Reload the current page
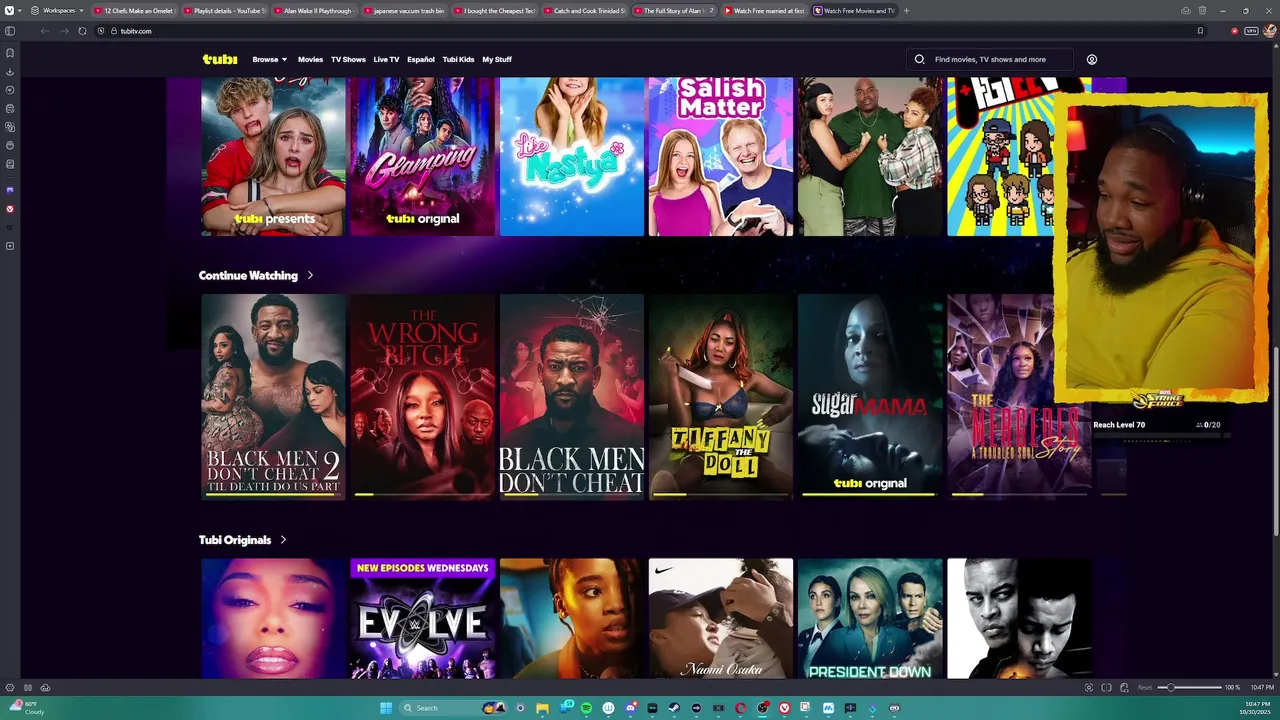 point(82,31)
